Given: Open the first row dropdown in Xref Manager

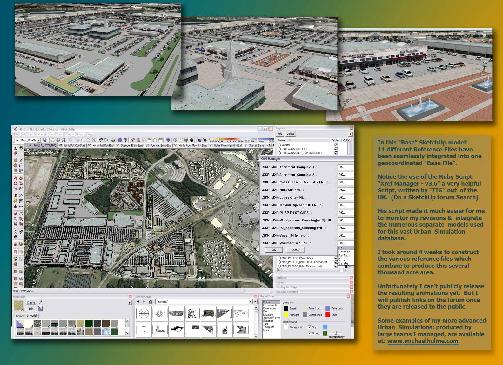Looking at the screenshot, I should coord(345,167).
